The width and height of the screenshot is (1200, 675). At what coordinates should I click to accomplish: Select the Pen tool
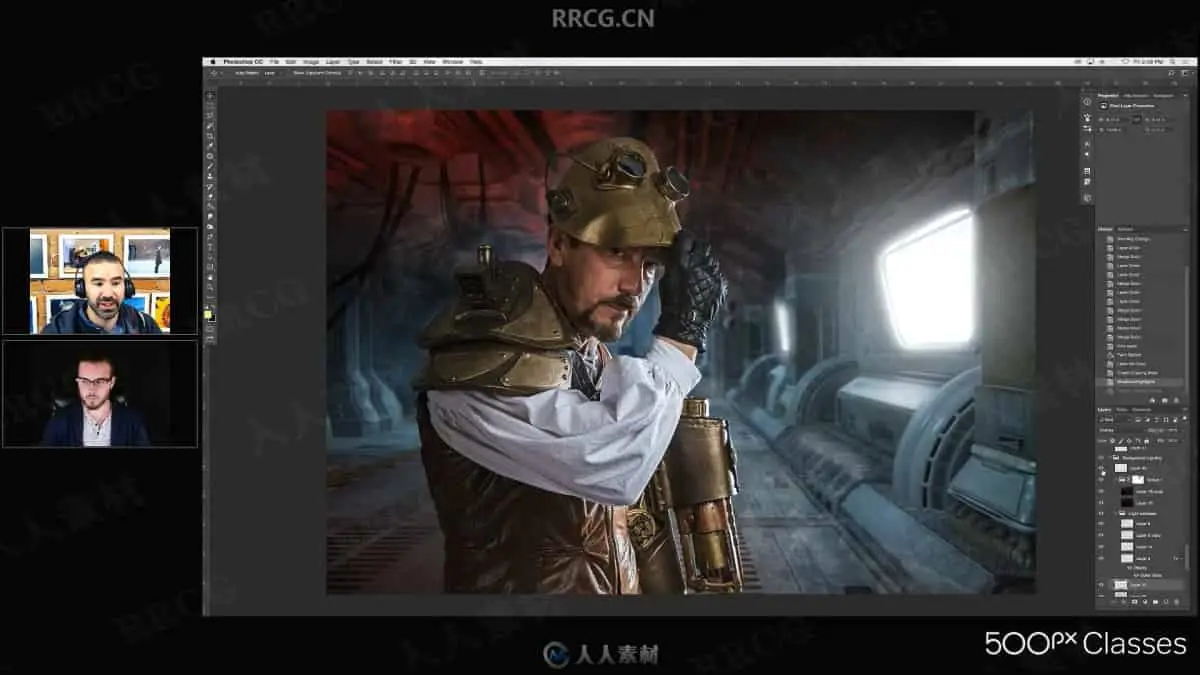210,238
